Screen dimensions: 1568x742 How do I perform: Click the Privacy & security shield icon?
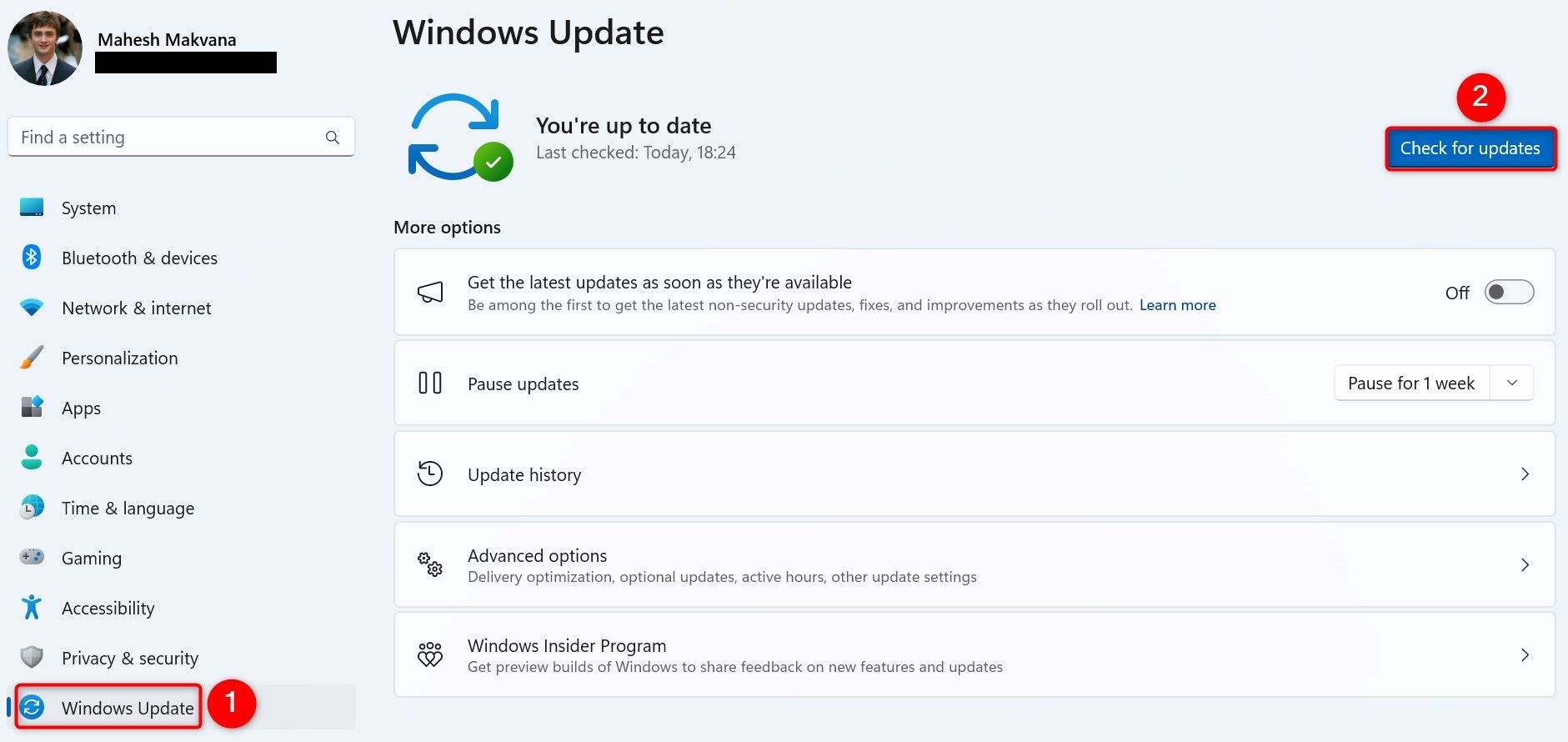click(x=32, y=657)
